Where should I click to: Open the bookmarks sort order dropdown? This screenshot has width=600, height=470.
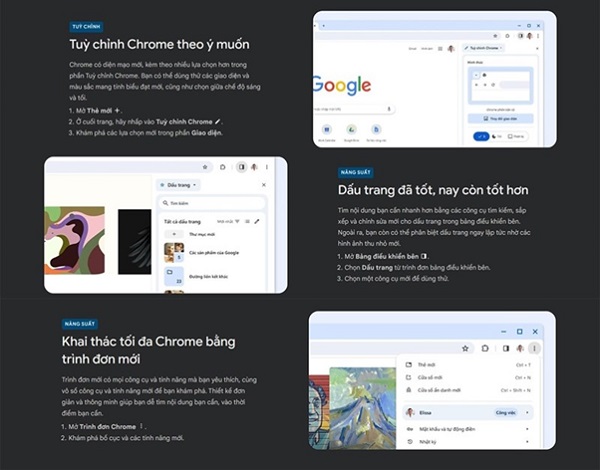tap(228, 221)
